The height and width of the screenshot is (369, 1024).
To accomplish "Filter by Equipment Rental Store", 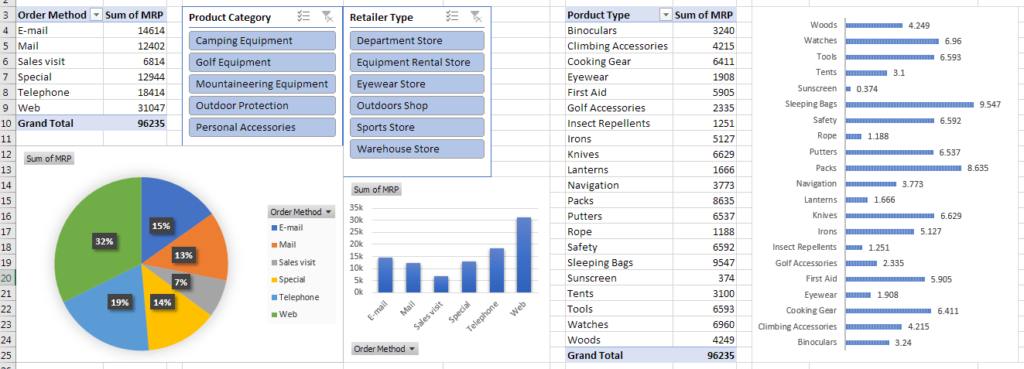I will [417, 62].
